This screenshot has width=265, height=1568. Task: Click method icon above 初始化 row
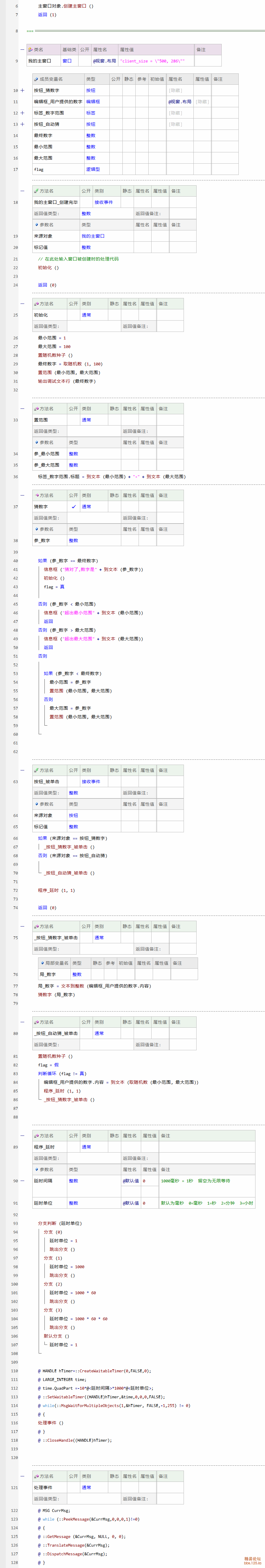click(36, 303)
